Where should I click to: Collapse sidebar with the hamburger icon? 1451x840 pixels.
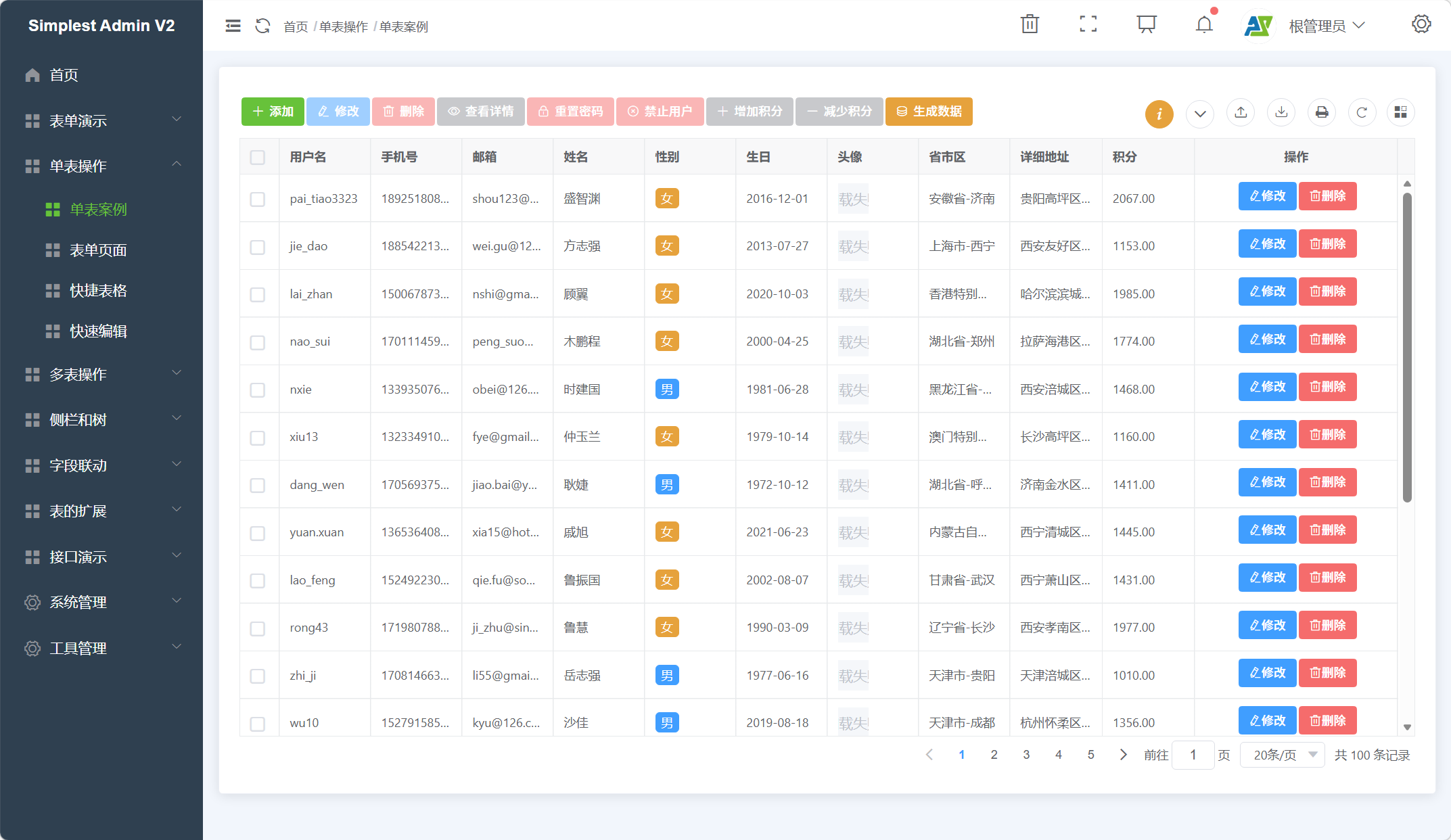233,25
